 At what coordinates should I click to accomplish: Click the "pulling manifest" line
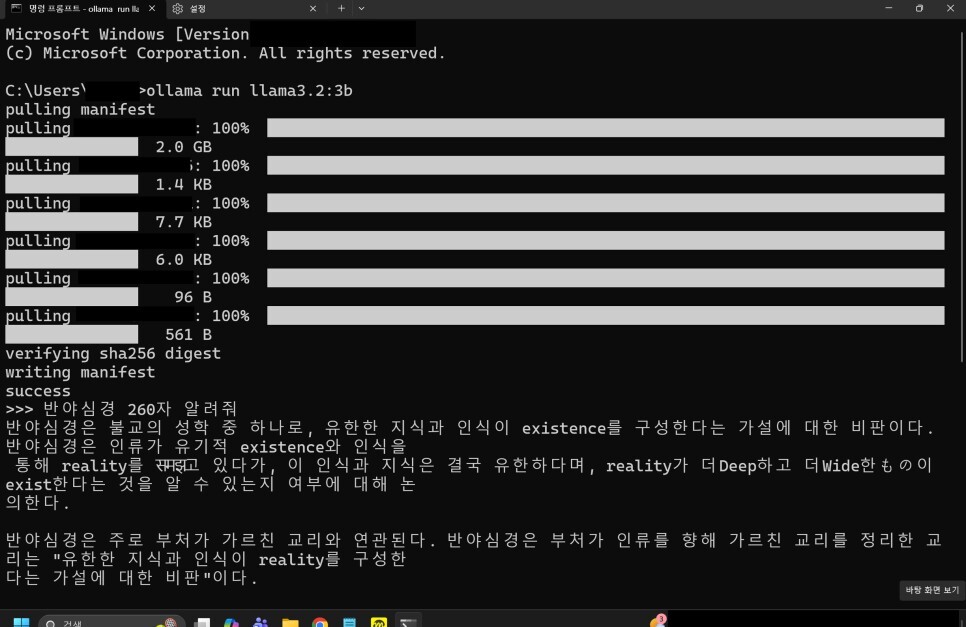click(x=80, y=110)
